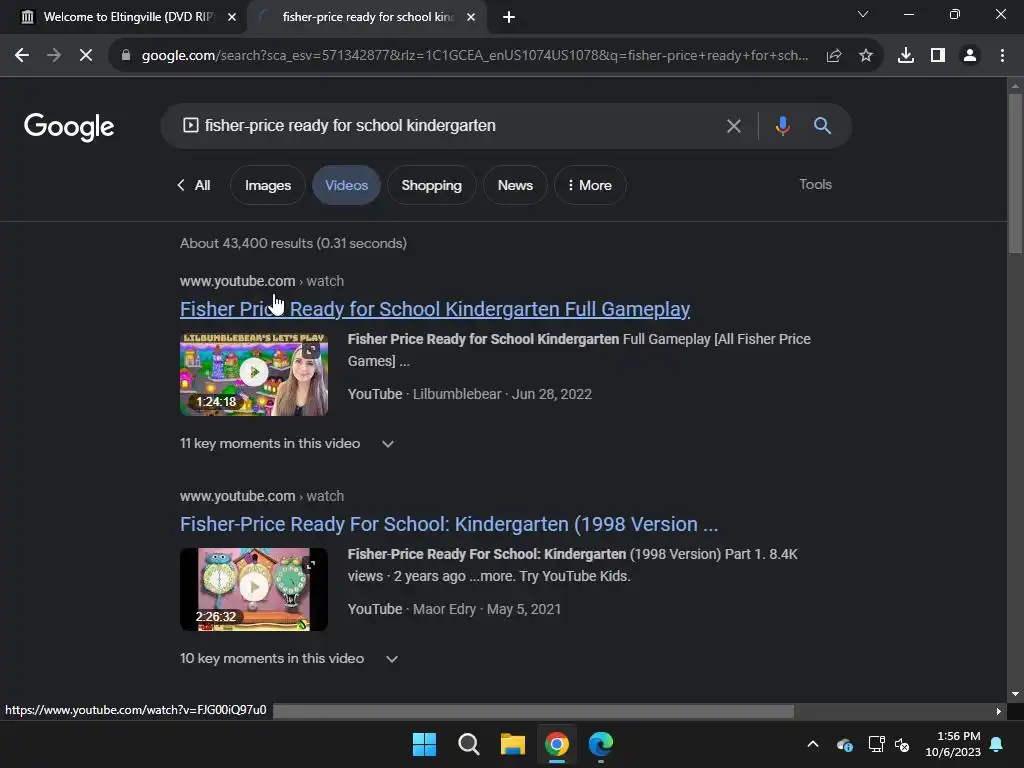
Task: Toggle the Chrome side panel
Action: [x=938, y=56]
